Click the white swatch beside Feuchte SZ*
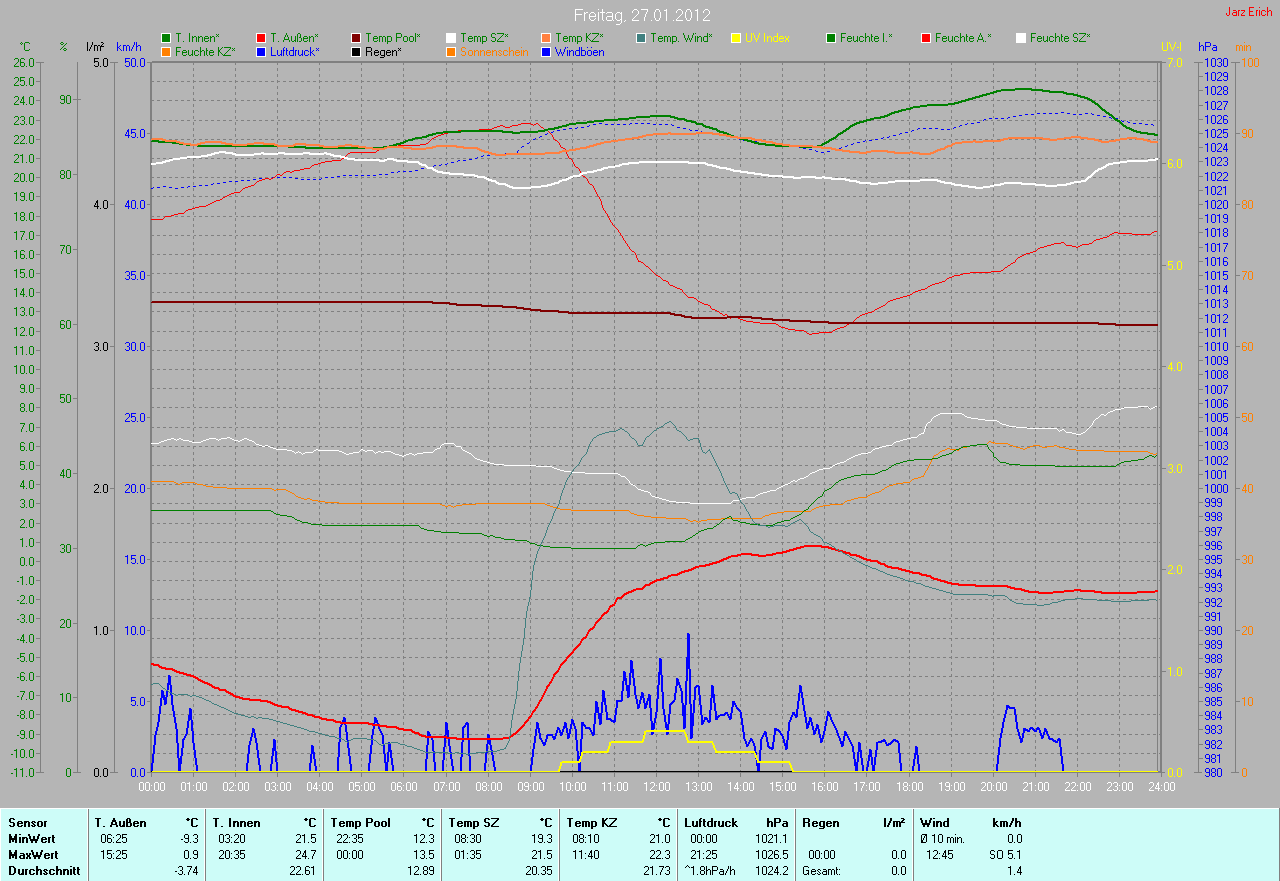Image resolution: width=1280 pixels, height=881 pixels. [x=1021, y=38]
